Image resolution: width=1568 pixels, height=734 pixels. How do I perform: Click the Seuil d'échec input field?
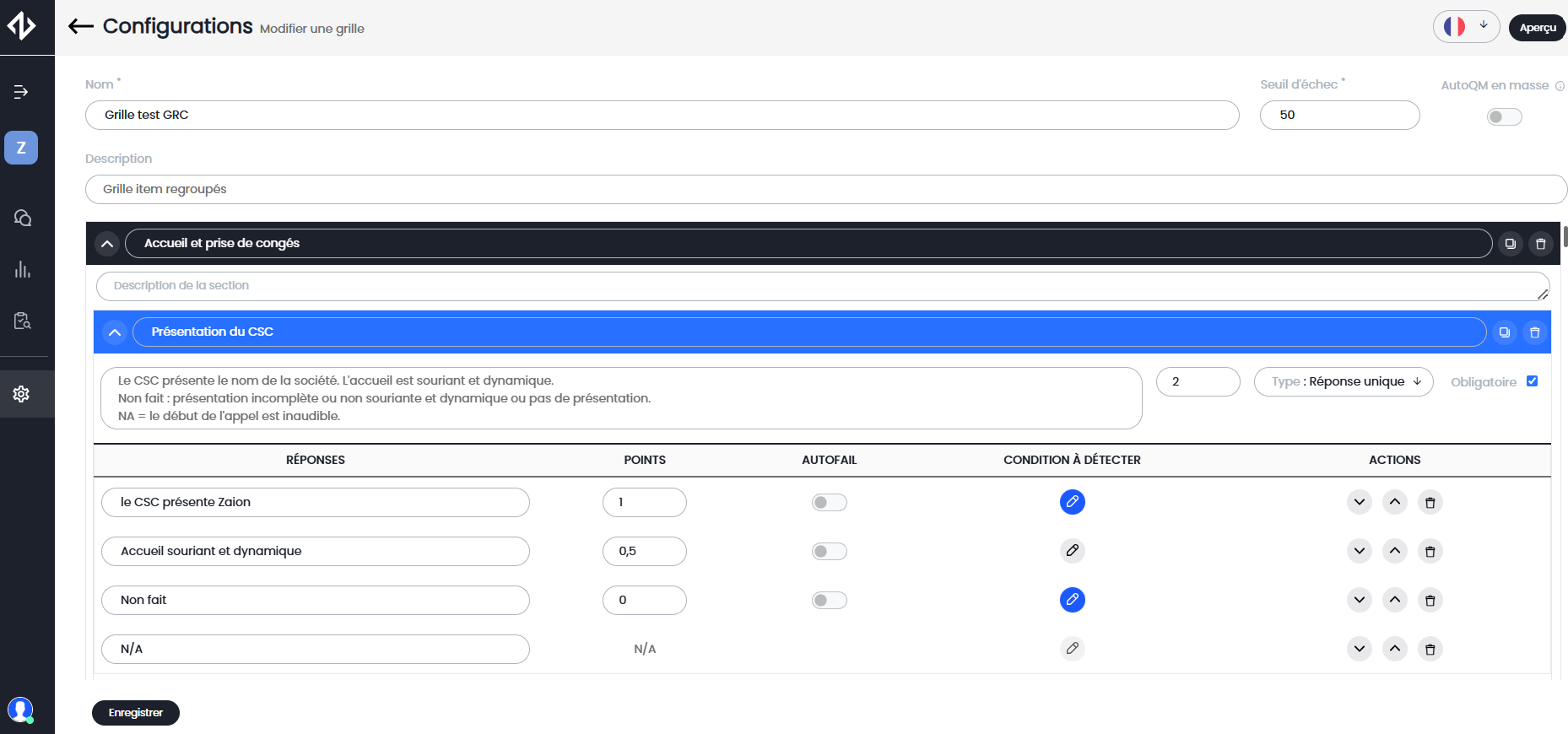1339,116
